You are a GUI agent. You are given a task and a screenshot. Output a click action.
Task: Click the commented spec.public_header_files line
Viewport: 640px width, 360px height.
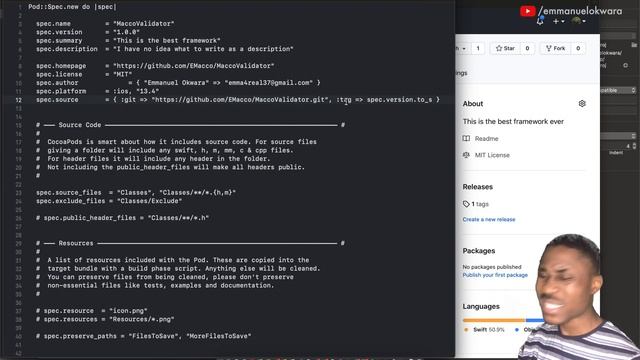point(122,218)
